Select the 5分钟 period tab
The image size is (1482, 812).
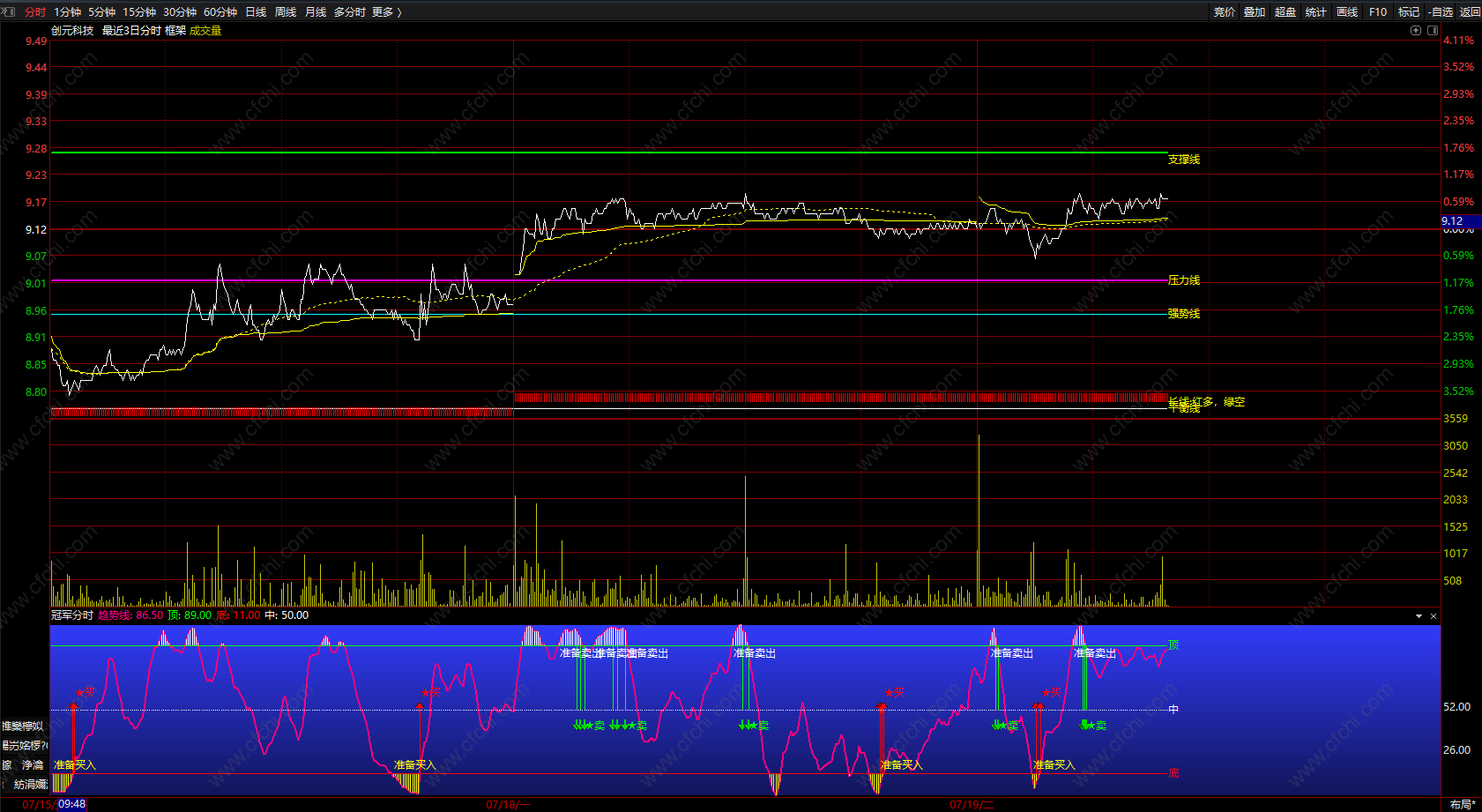pos(101,12)
